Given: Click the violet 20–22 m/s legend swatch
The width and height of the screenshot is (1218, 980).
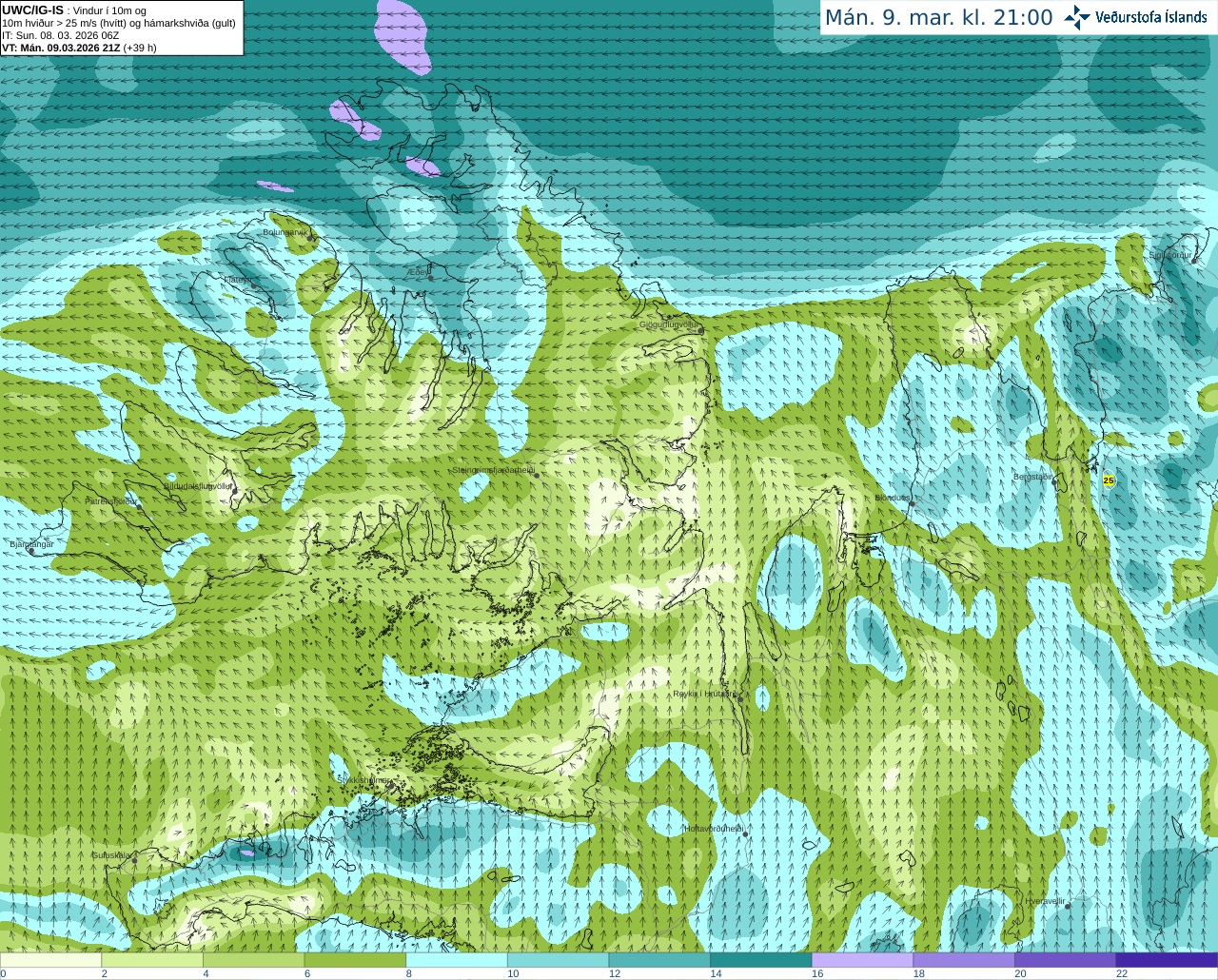Looking at the screenshot, I should pyautogui.click(x=1065, y=960).
